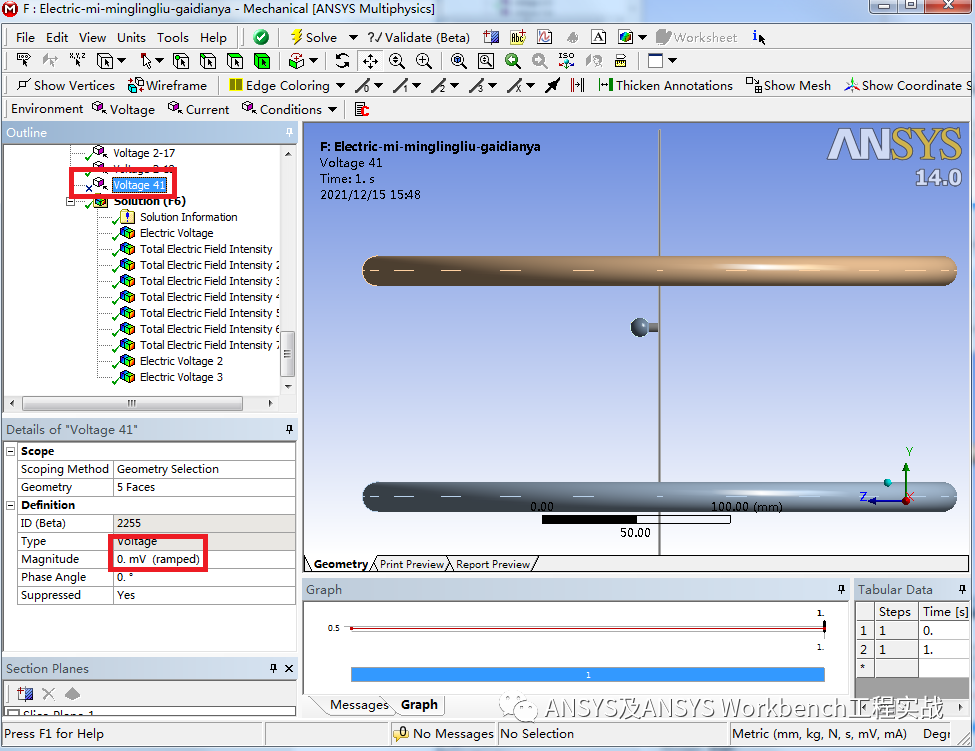Click Current in Environment toolbar
The height and width of the screenshot is (751, 975).
click(x=199, y=109)
